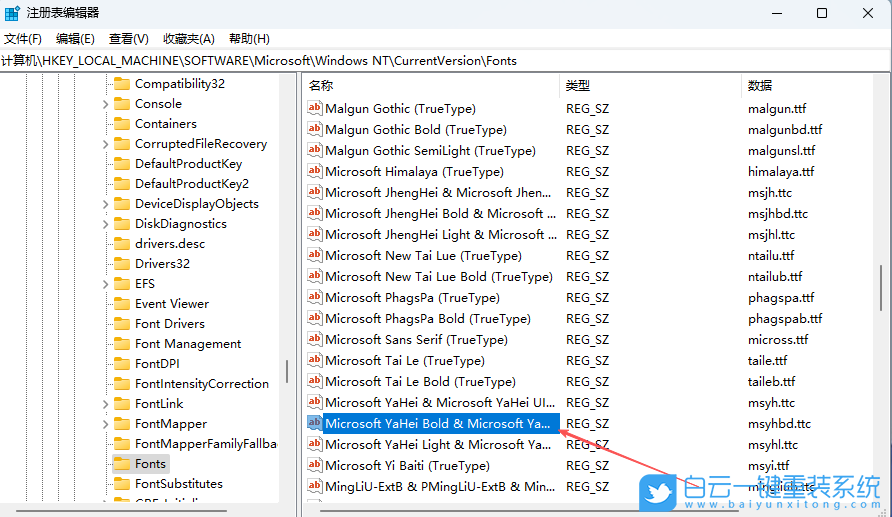Click string icon of Microsoft PhagsPa (TrueType)
Screen dimensions: 892x517
[x=315, y=297]
